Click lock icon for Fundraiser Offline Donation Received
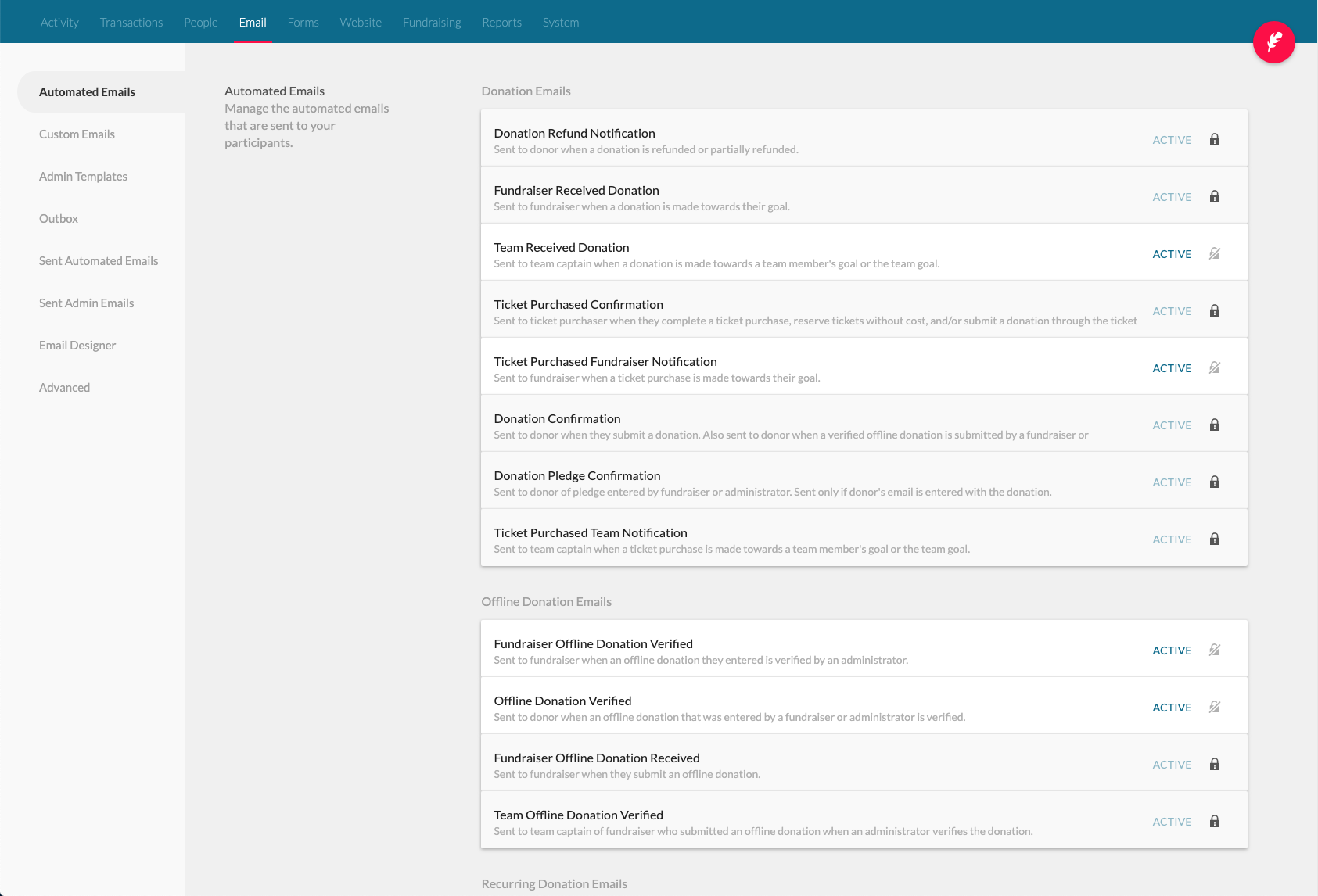 coord(1215,765)
